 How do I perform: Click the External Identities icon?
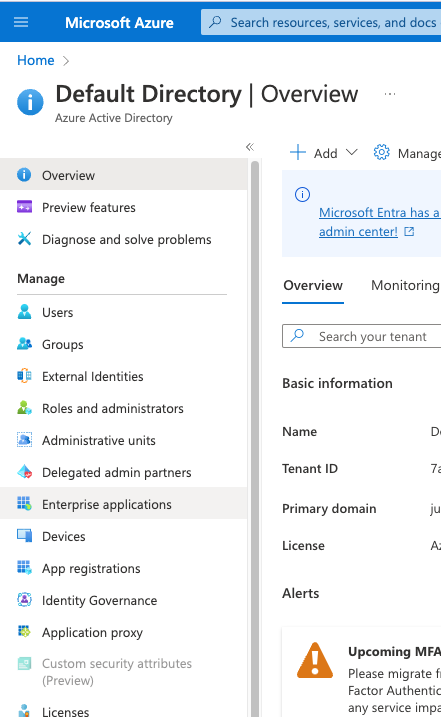coord(24,376)
